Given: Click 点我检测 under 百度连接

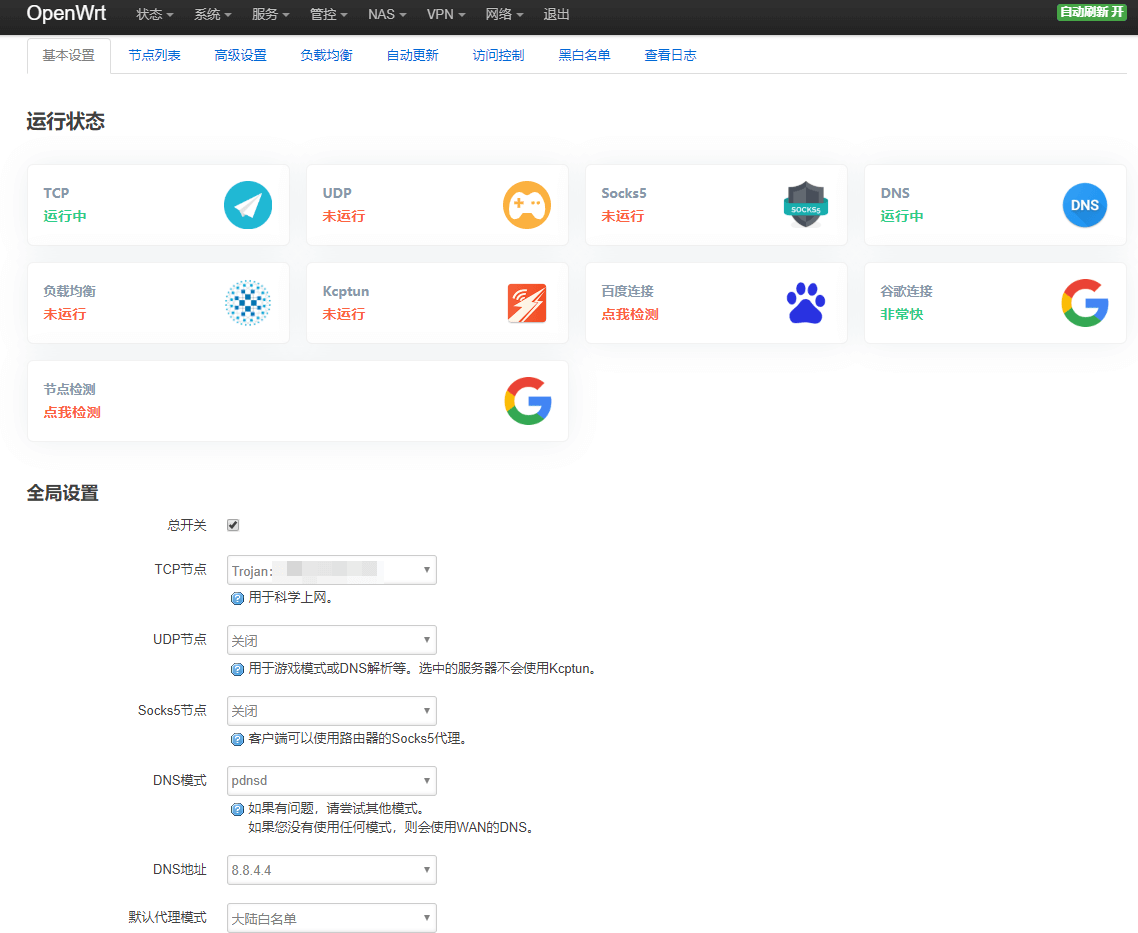Looking at the screenshot, I should pyautogui.click(x=629, y=314).
